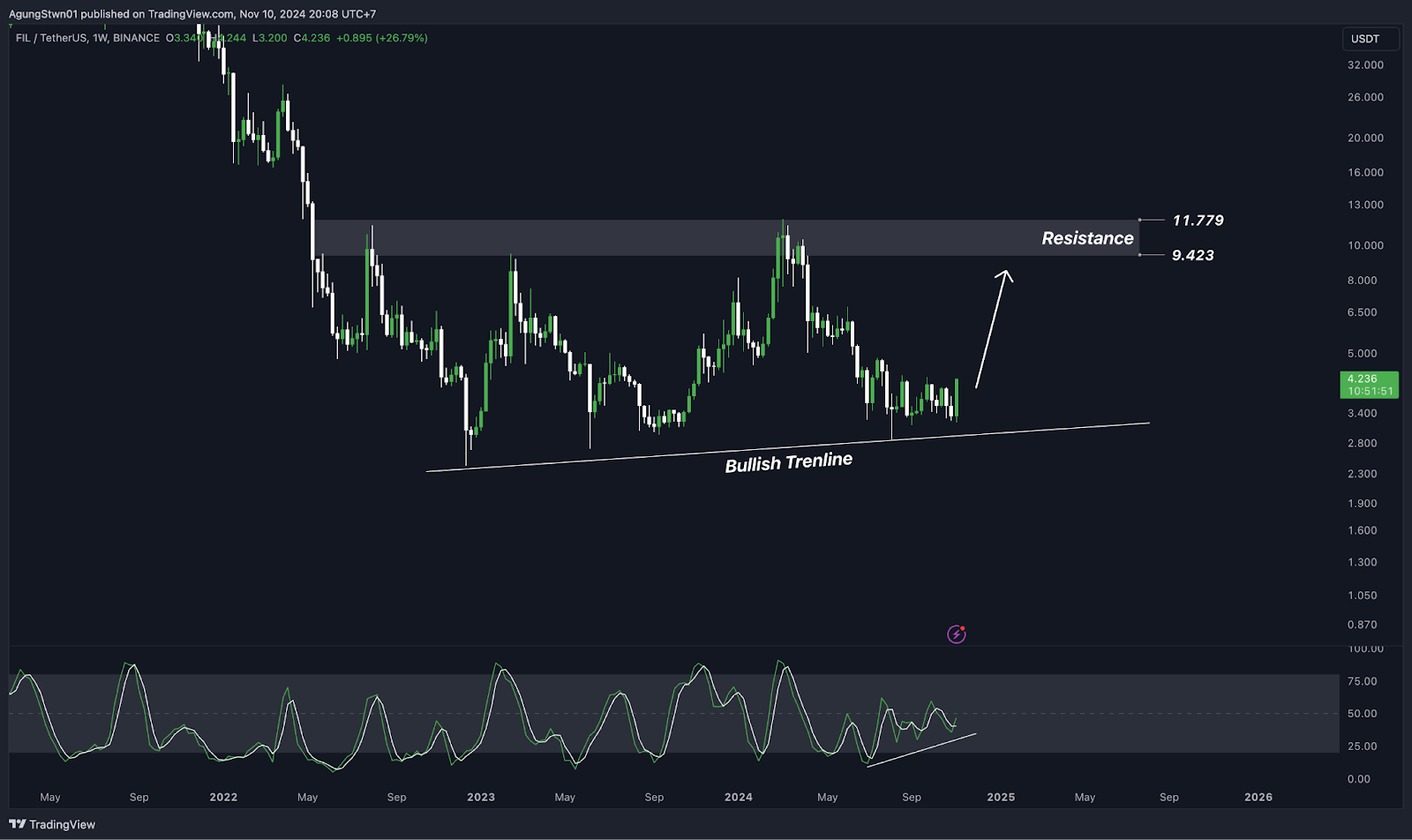
Task: Open the USDT currency selector
Action: coord(1371,39)
